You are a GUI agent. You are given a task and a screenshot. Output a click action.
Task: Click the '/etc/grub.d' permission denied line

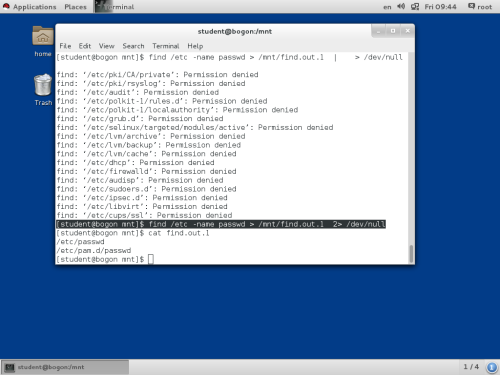point(140,118)
